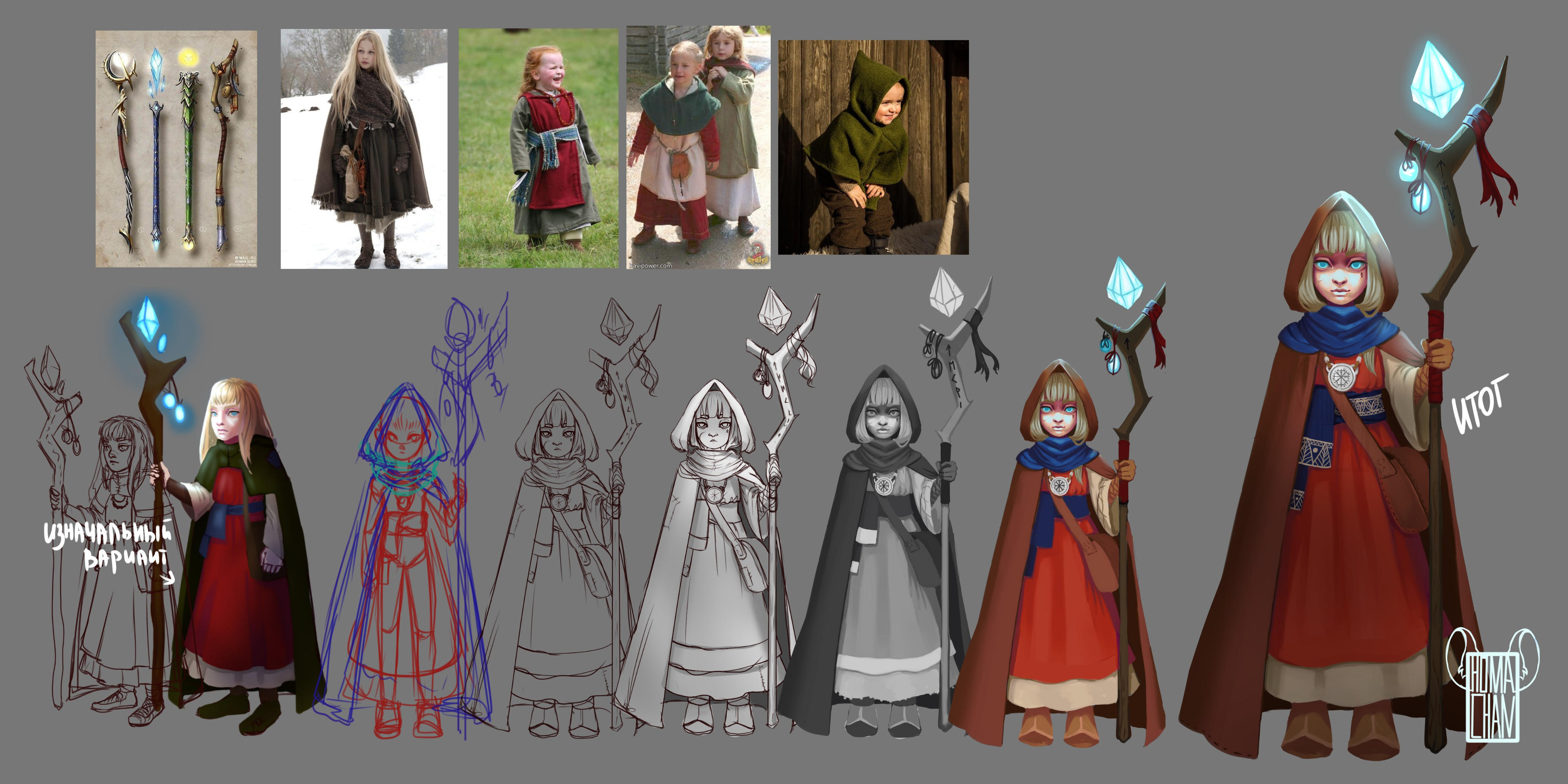Click the two children reference photo
This screenshot has height=784, width=1568.
tap(698, 147)
